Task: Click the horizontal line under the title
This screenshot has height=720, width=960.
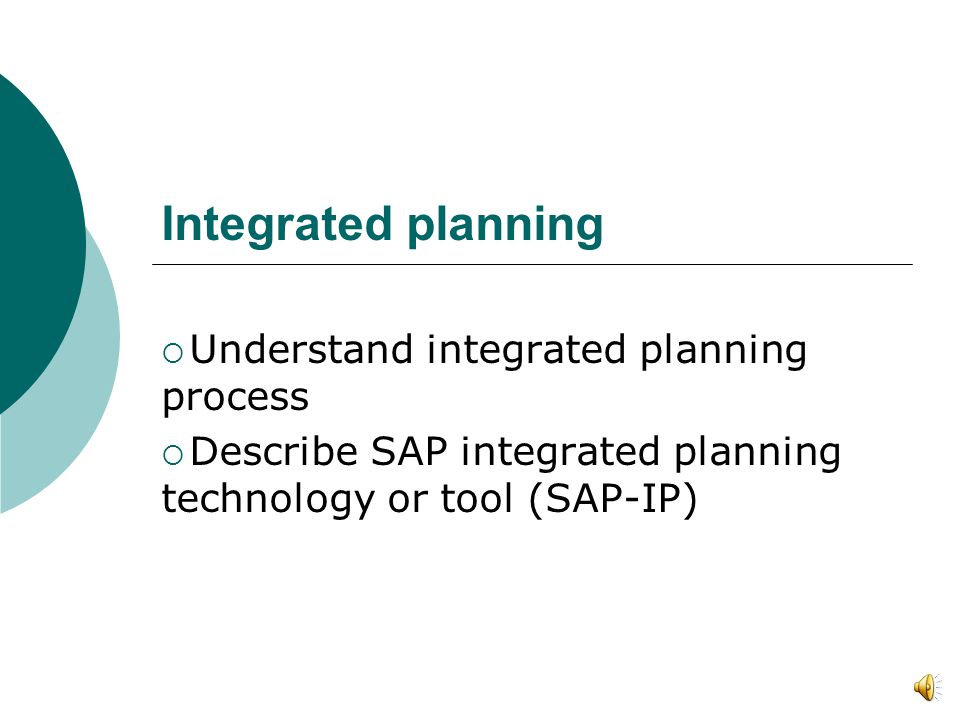Action: coord(532,264)
